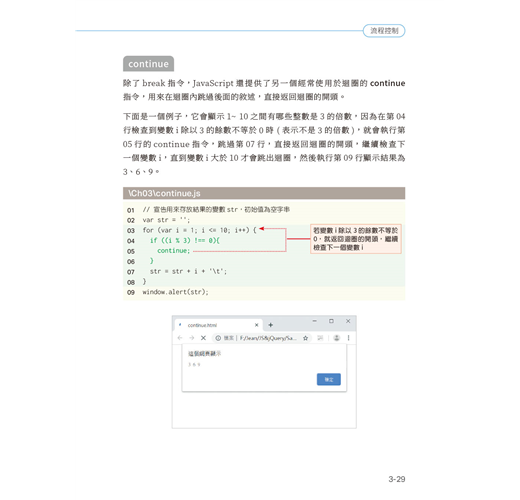This screenshot has width=520, height=500.
Task: Click the blue confirm button in alert dialog
Action: 328,379
